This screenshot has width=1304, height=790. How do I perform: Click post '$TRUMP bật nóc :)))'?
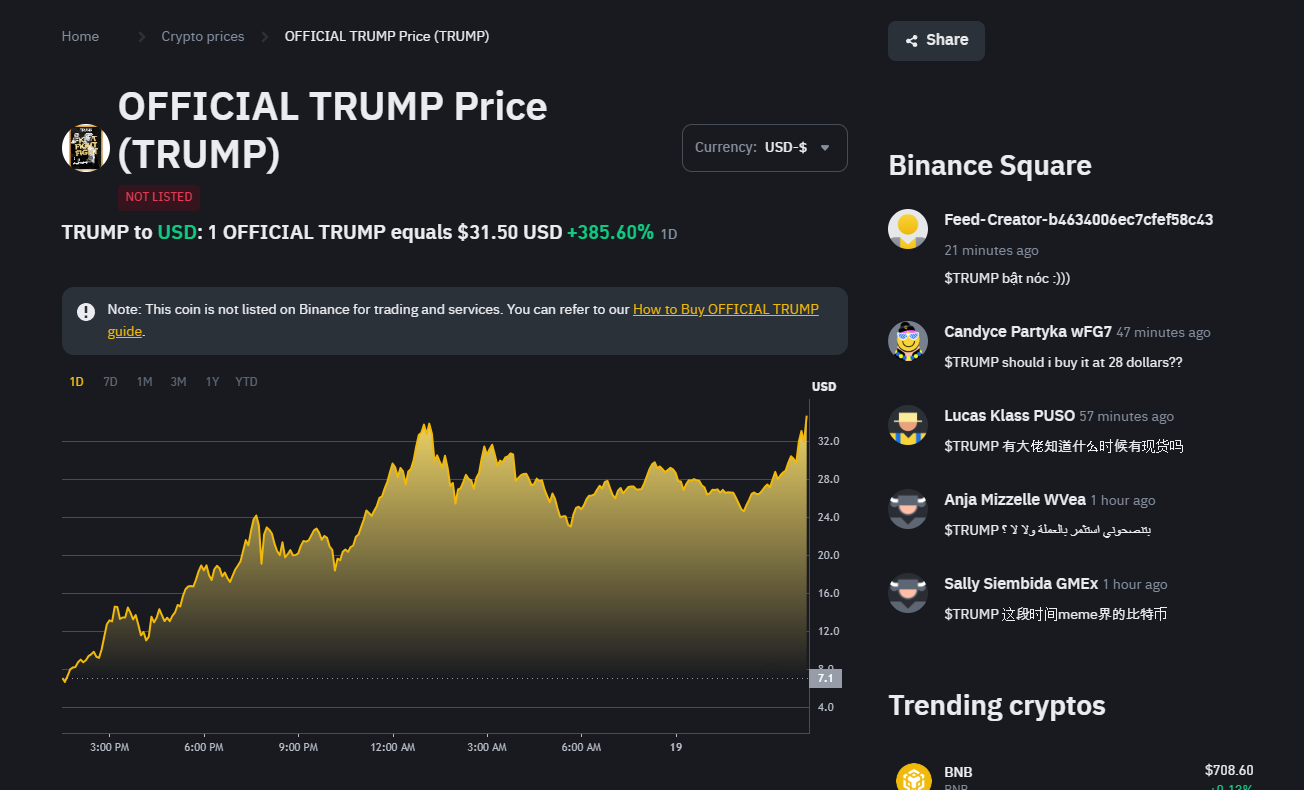(x=1007, y=278)
